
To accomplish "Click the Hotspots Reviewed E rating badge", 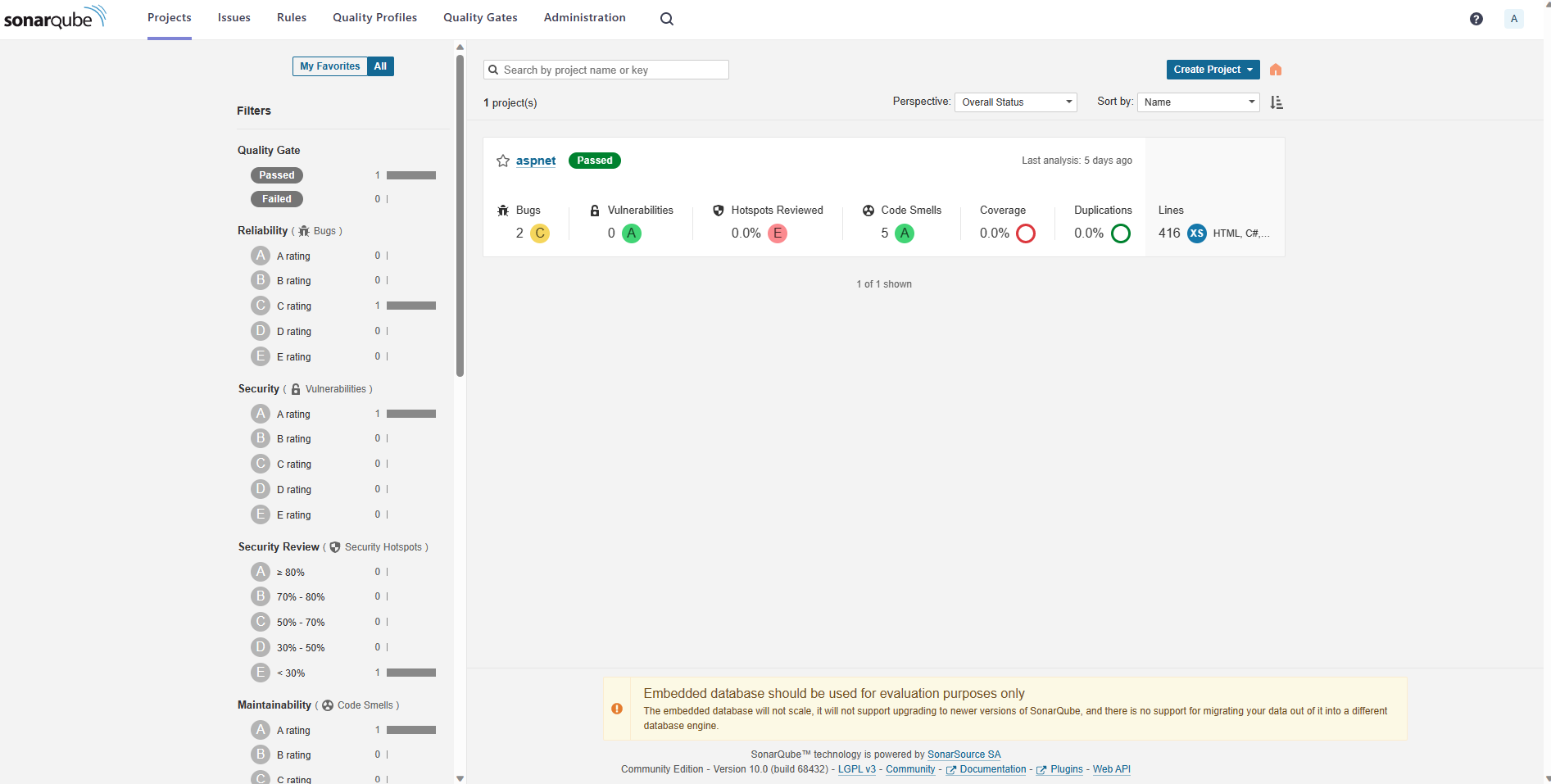I will pos(778,233).
